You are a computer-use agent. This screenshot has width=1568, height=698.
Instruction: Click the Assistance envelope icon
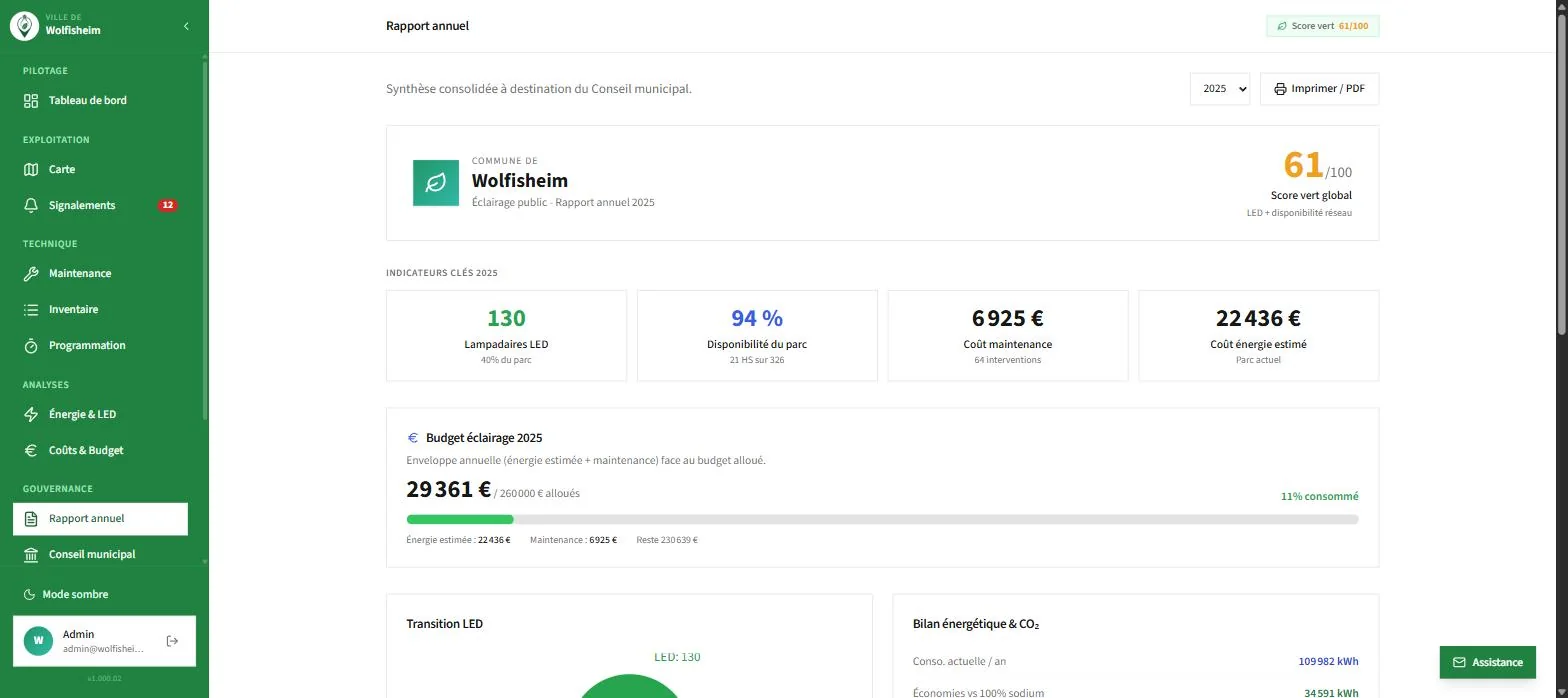(1459, 662)
